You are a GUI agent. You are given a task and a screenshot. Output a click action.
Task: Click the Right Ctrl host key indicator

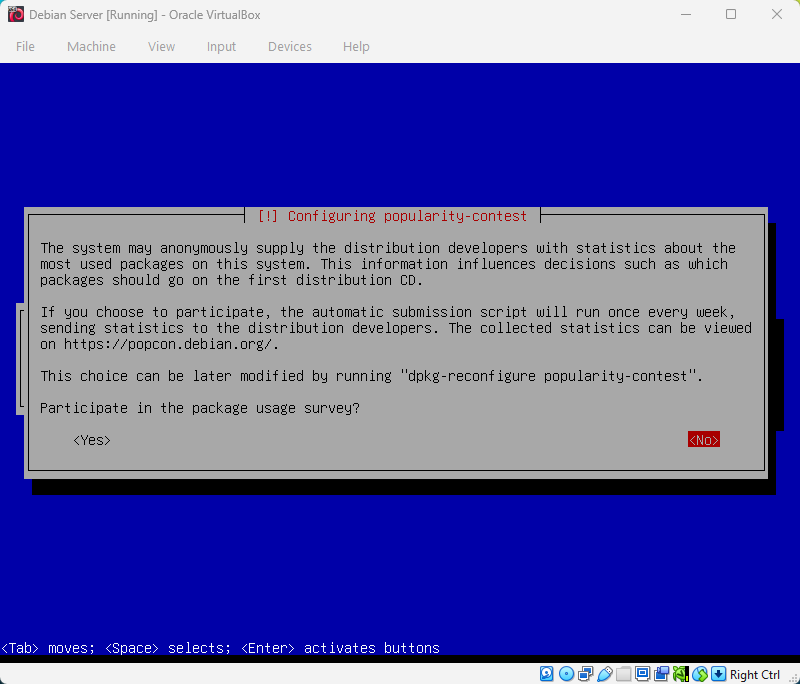coord(755,674)
